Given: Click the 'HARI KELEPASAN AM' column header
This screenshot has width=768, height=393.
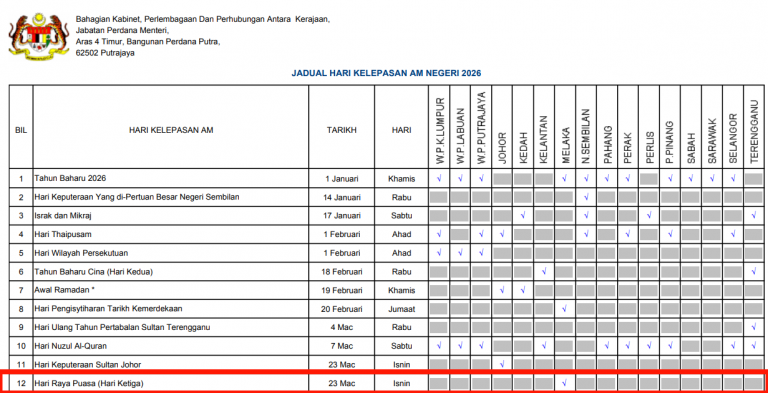Looking at the screenshot, I should point(171,130).
